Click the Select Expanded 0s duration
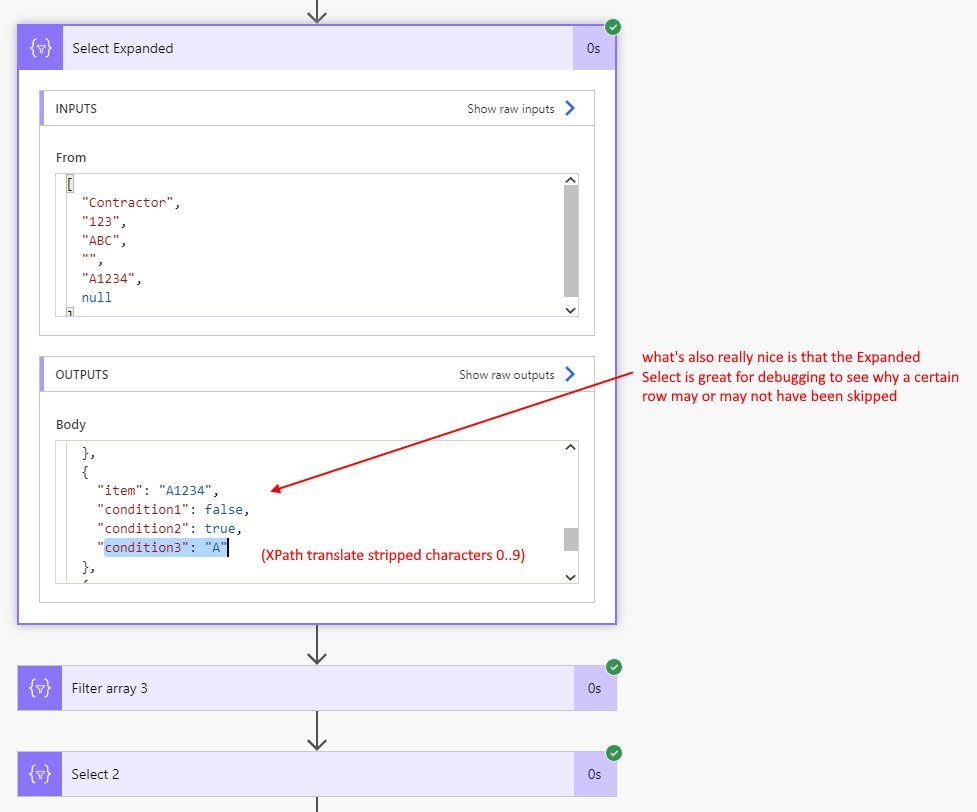977x812 pixels. tap(593, 48)
